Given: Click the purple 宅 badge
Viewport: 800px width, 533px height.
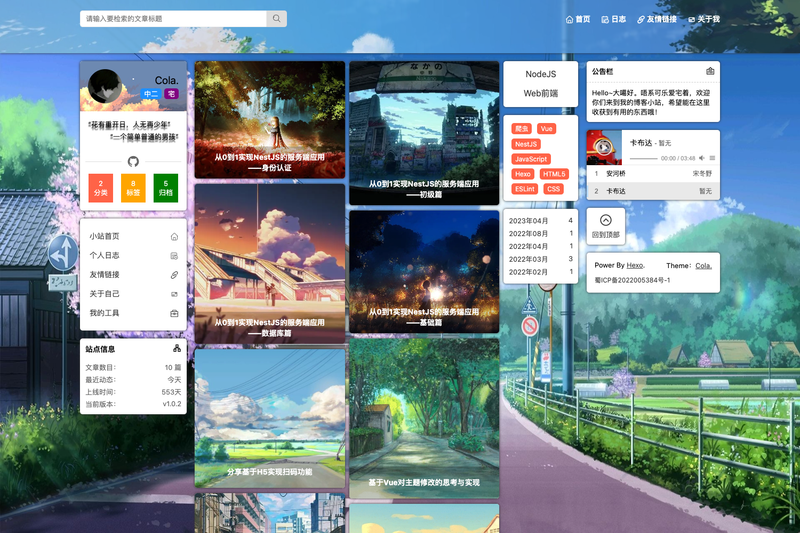Looking at the screenshot, I should [171, 94].
